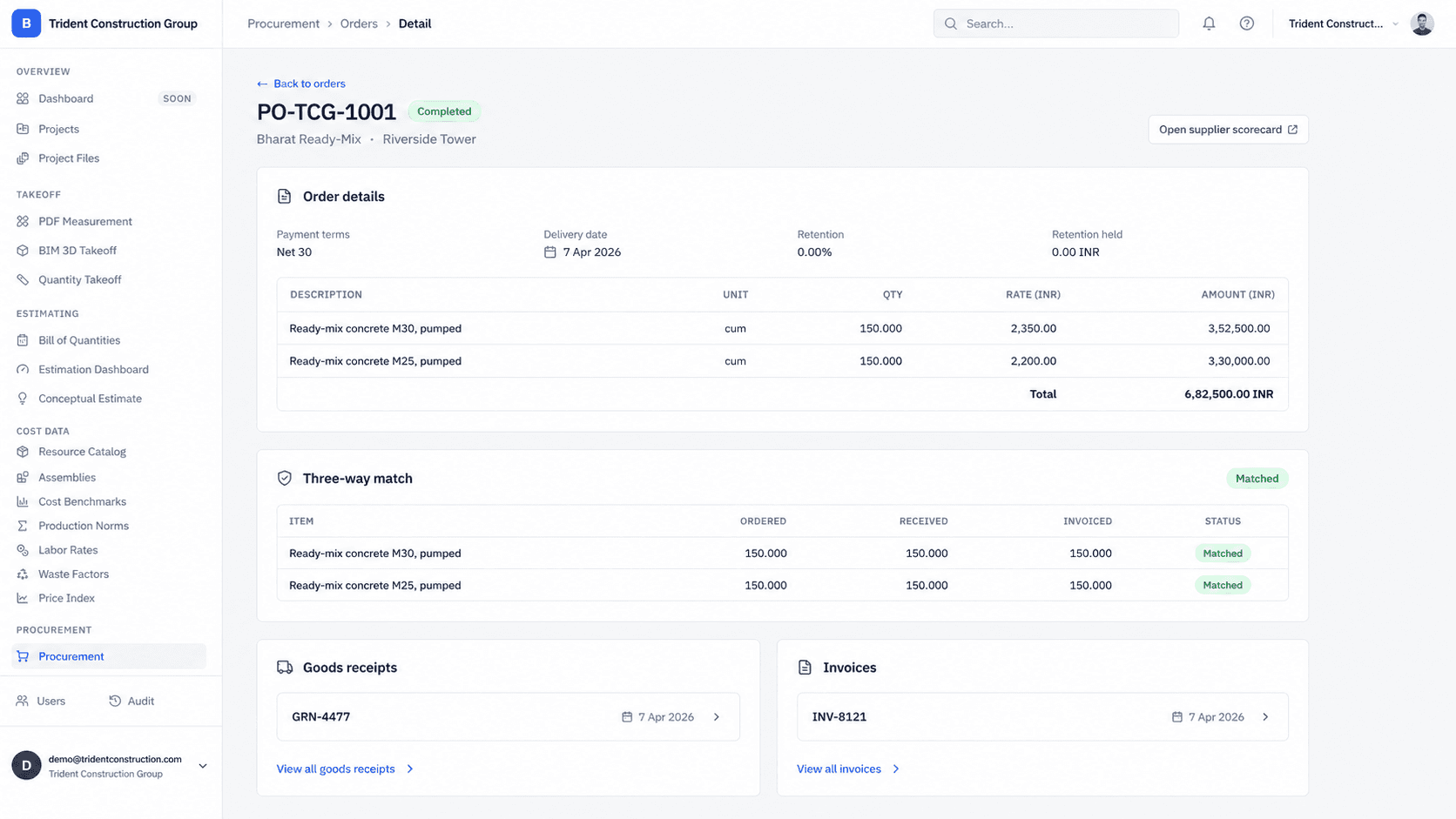Click the Project Files sidebar icon

tap(23, 158)
